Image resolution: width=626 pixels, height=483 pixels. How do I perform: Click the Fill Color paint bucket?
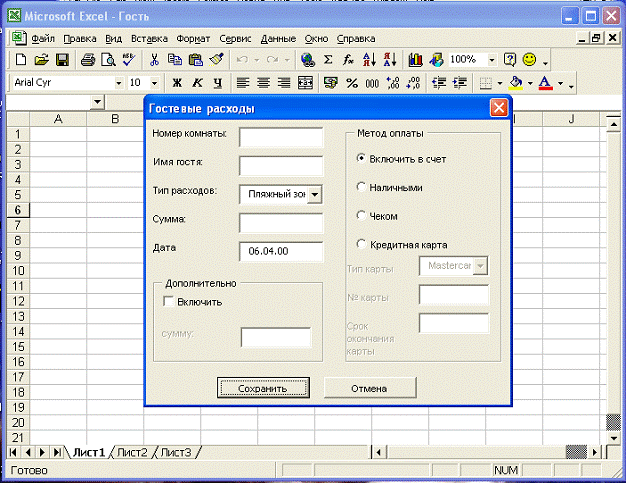[516, 83]
